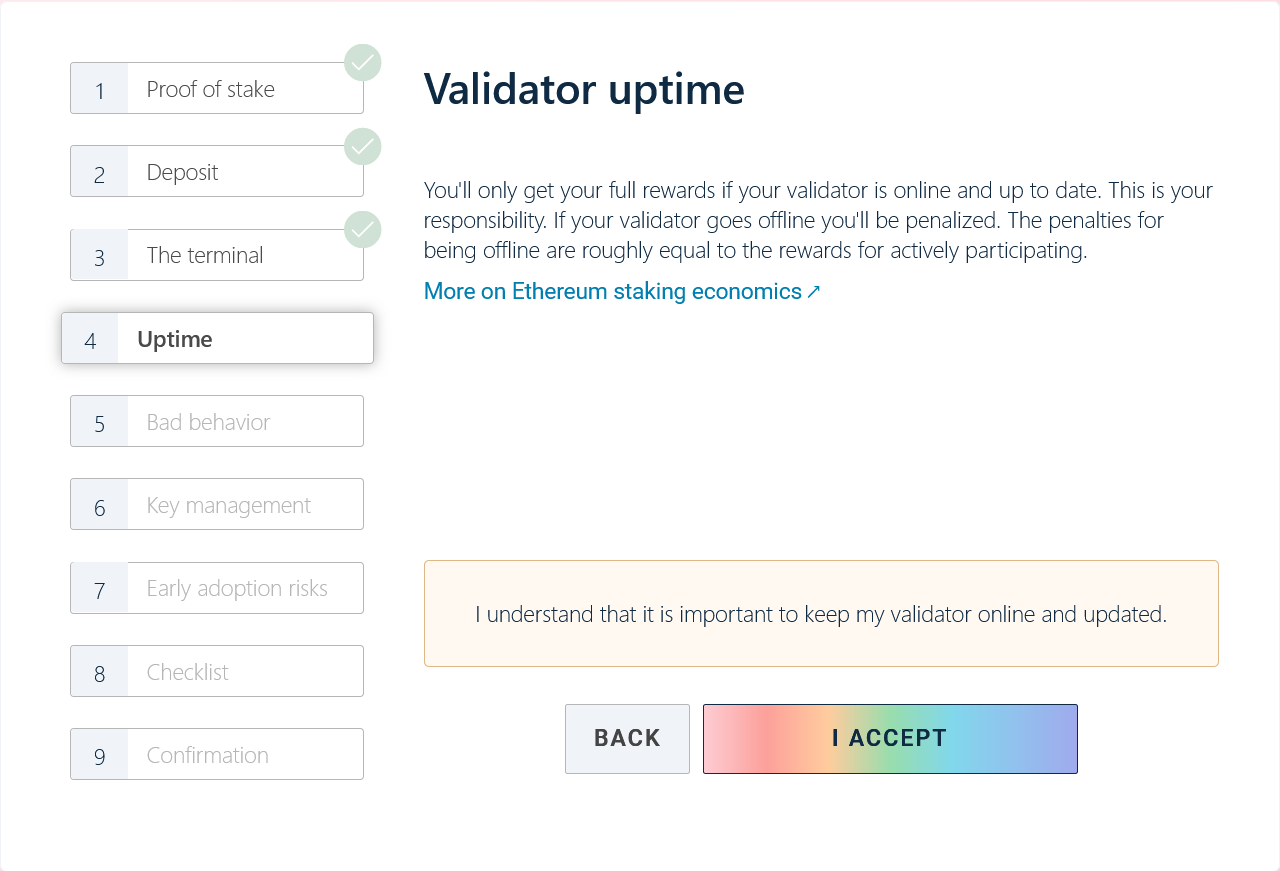Open the Confirmation step

(216, 754)
